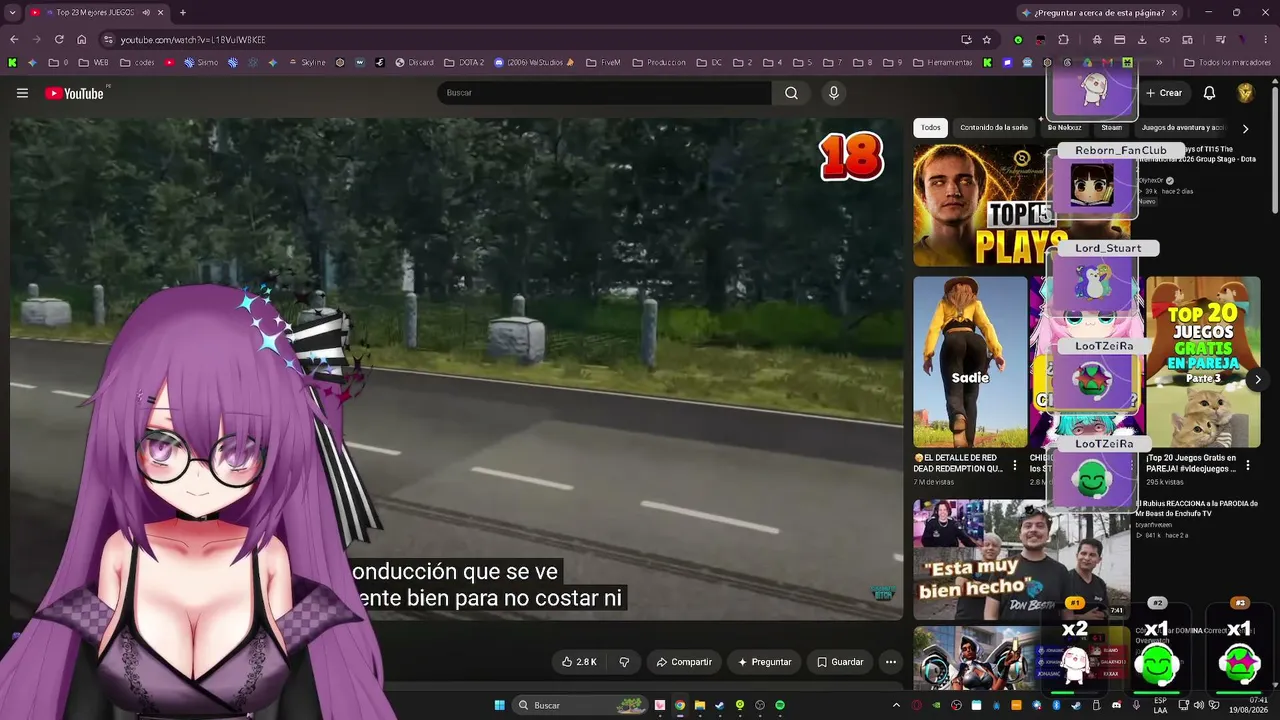The height and width of the screenshot is (720, 1280).
Task: Open the Top 20 Juegos Gratis thumbnail
Action: 1203,362
